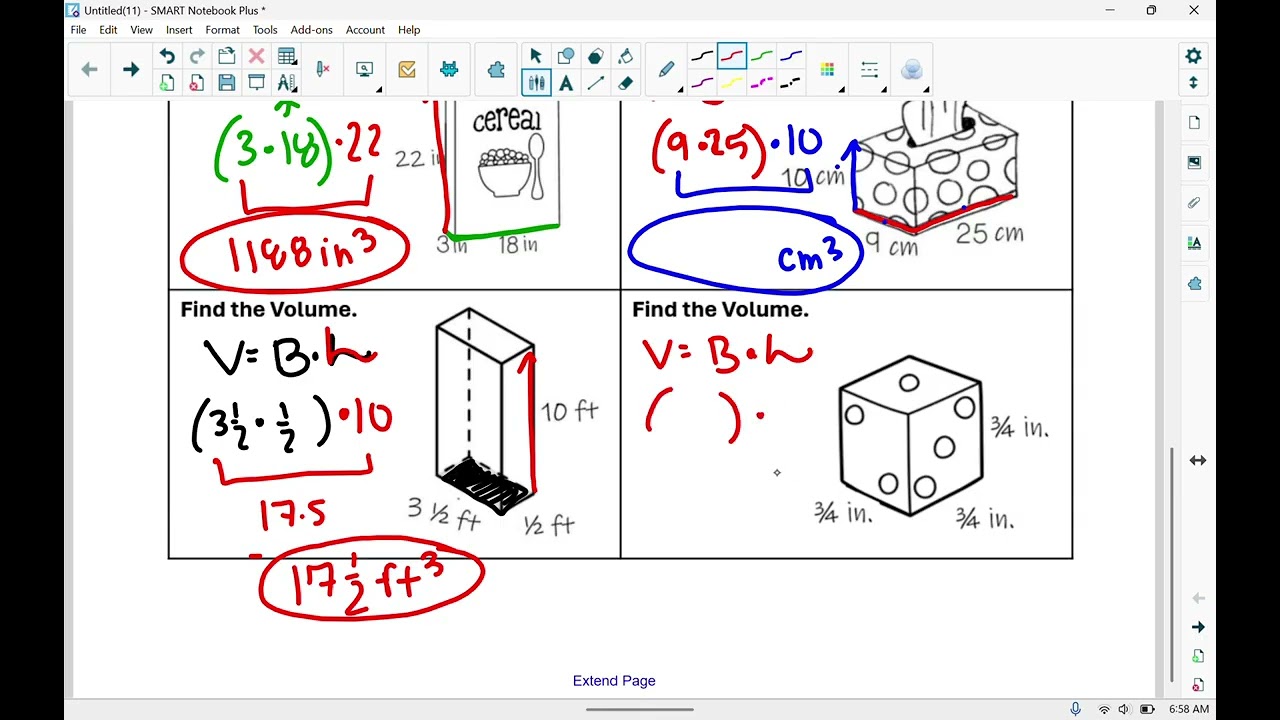Open the File menu
Image resolution: width=1280 pixels, height=720 pixels.
78,30
